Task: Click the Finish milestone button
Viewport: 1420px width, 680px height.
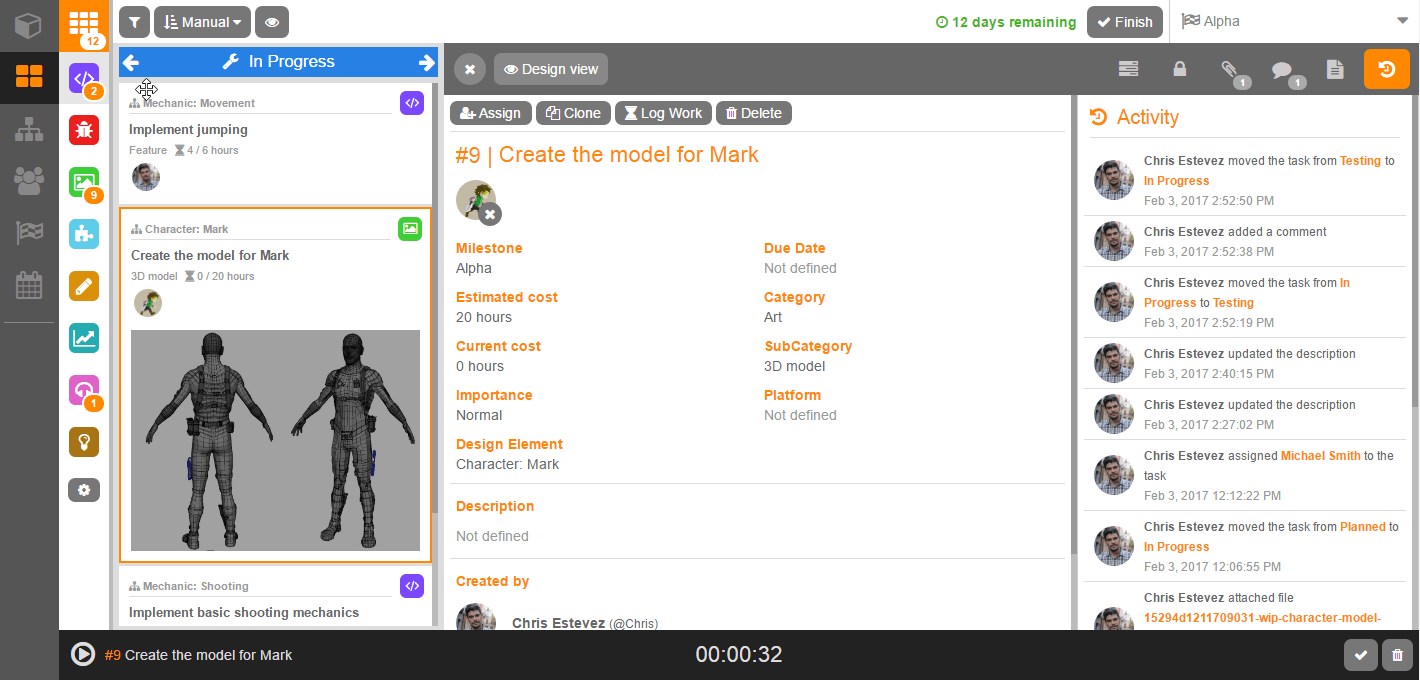Action: (x=1124, y=21)
